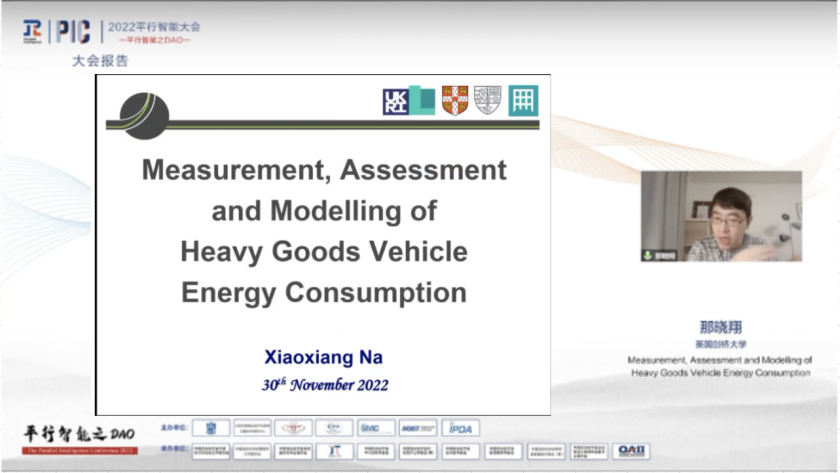The height and width of the screenshot is (473, 840).
Task: Click the teal grid building logo
Action: 523,101
